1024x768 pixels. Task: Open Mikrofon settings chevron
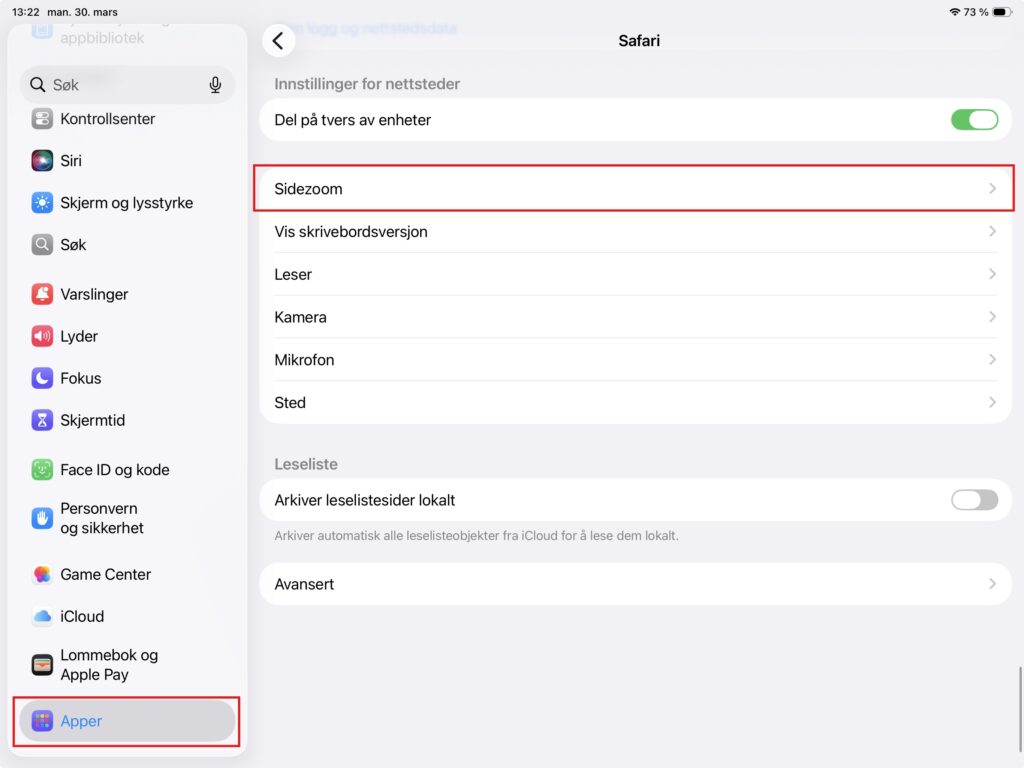coord(992,360)
